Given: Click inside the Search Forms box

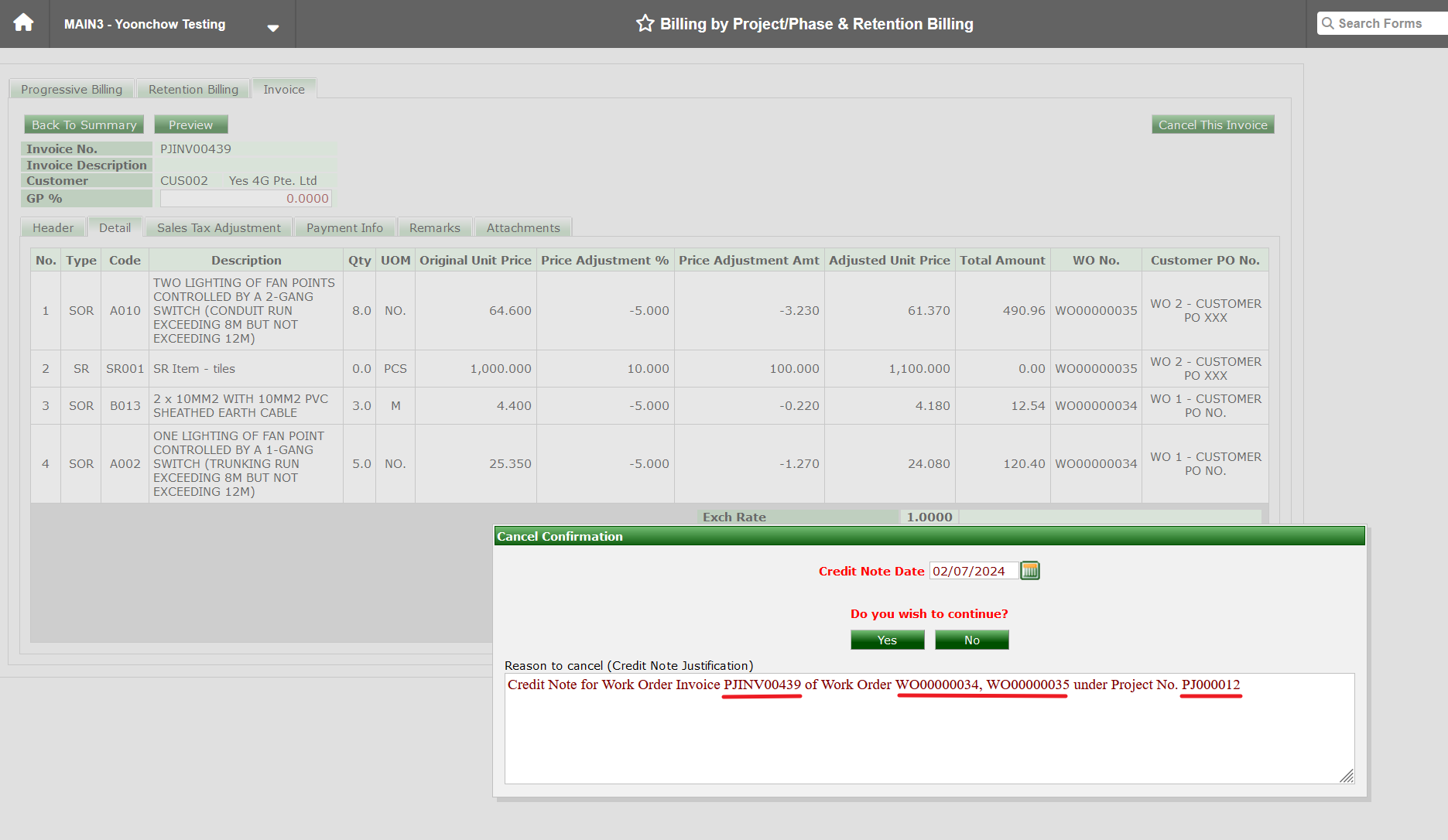Looking at the screenshot, I should pyautogui.click(x=1385, y=23).
